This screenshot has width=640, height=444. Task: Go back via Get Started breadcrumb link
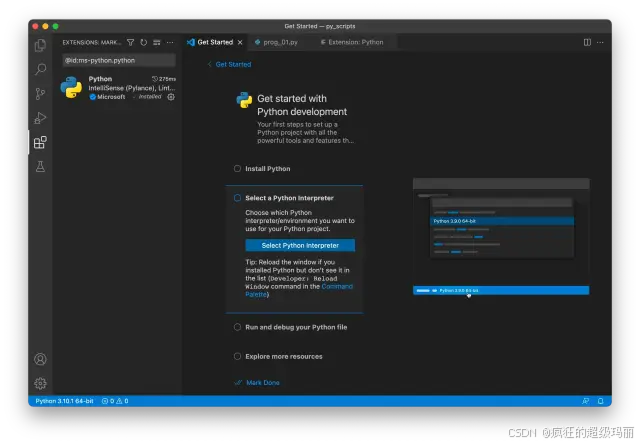[233, 64]
